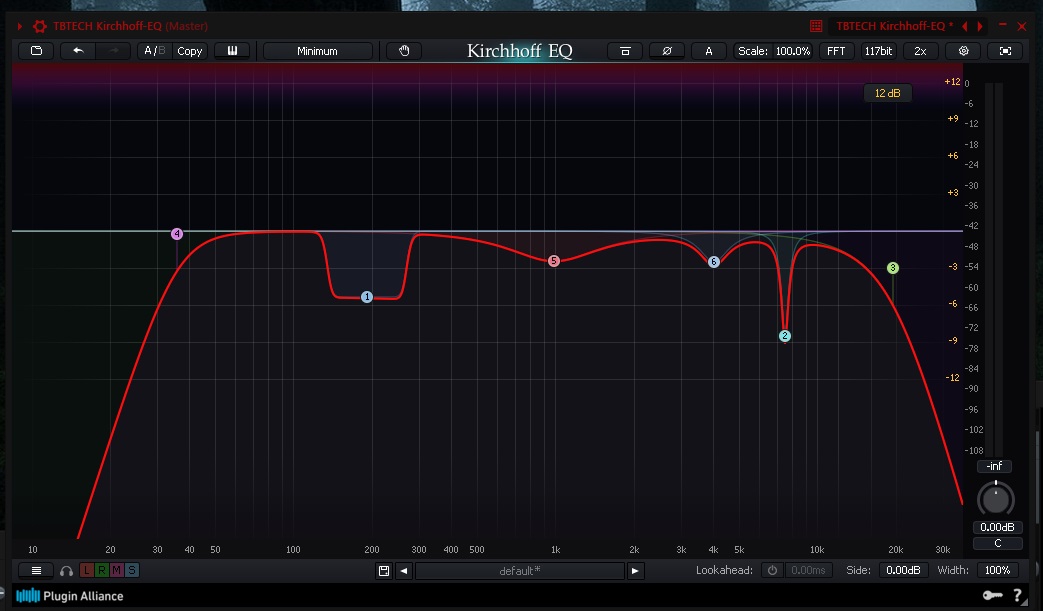Image resolution: width=1043 pixels, height=611 pixels.
Task: Open the 12 dB range selector
Action: click(x=887, y=93)
